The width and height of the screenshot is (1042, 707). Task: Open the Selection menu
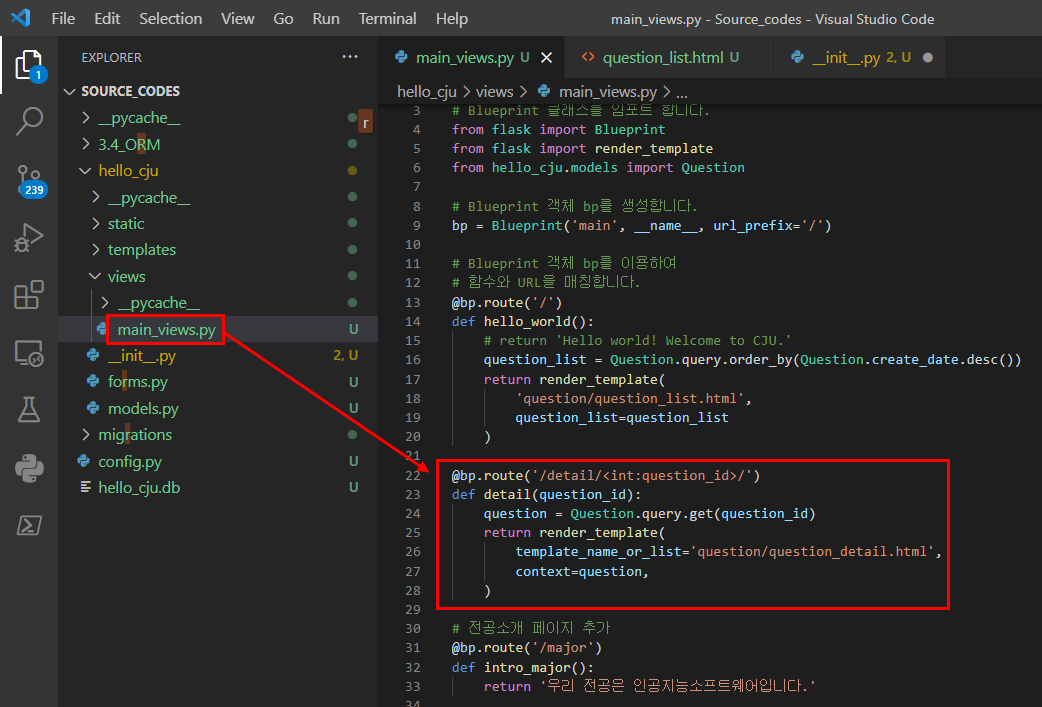pyautogui.click(x=171, y=19)
